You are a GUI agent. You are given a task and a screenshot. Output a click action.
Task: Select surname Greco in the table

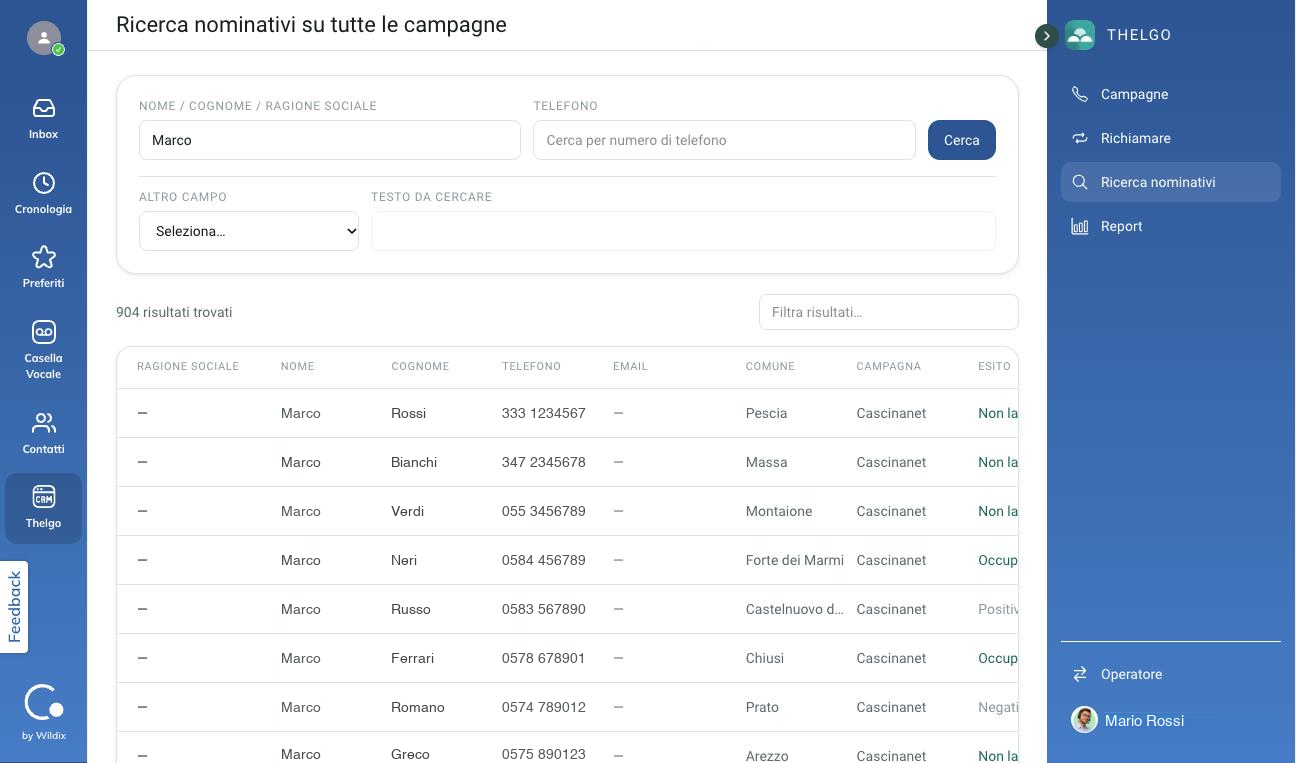point(410,754)
